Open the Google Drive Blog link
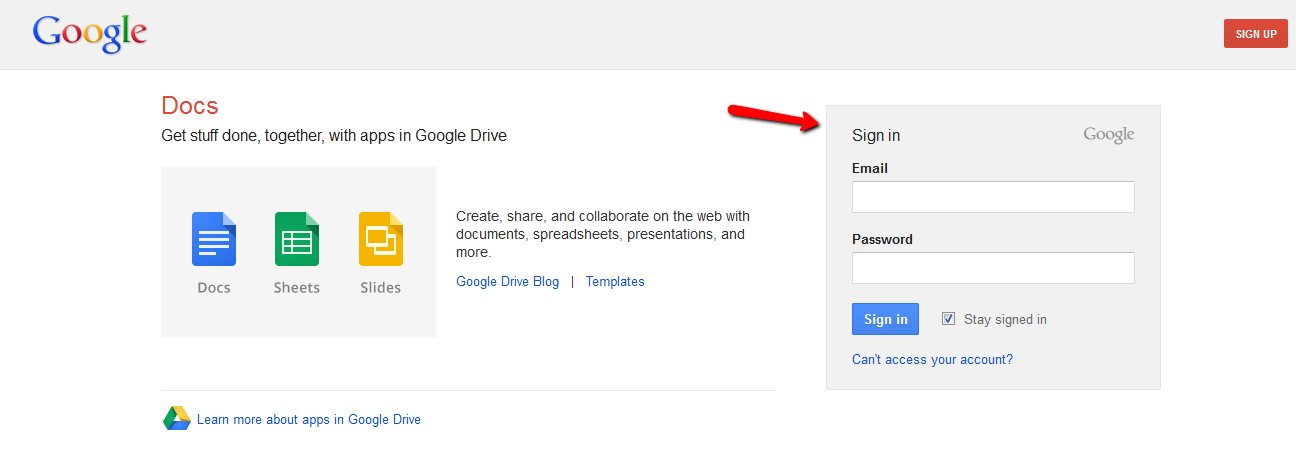Image resolution: width=1296 pixels, height=453 pixels. click(x=508, y=282)
